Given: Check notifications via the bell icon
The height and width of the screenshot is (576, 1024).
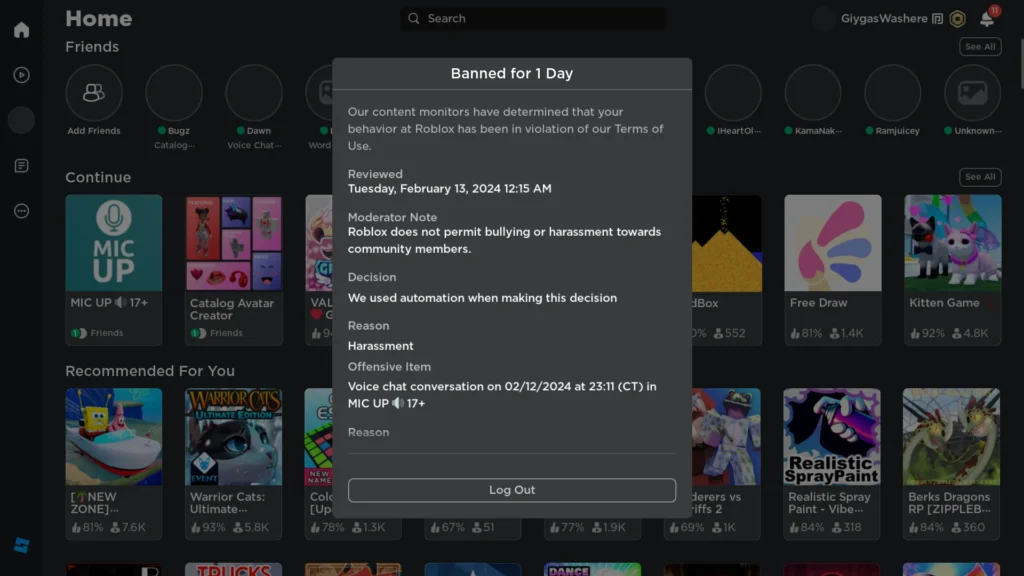Looking at the screenshot, I should 985,18.
